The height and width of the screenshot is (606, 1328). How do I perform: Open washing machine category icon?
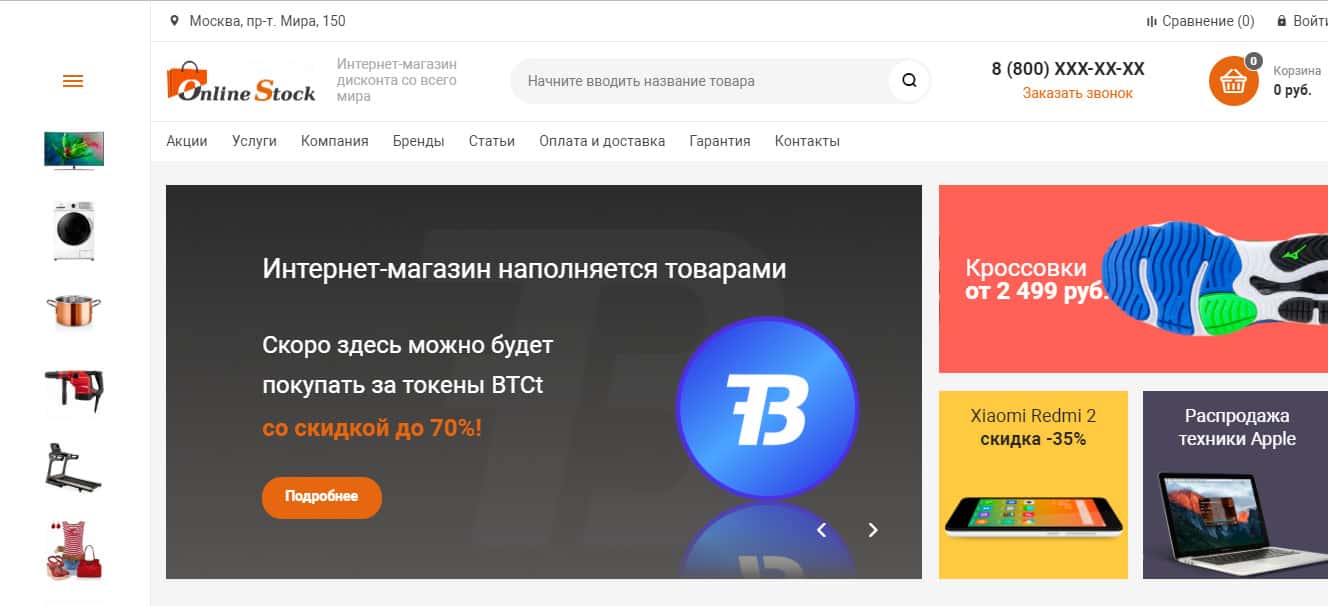coord(74,231)
